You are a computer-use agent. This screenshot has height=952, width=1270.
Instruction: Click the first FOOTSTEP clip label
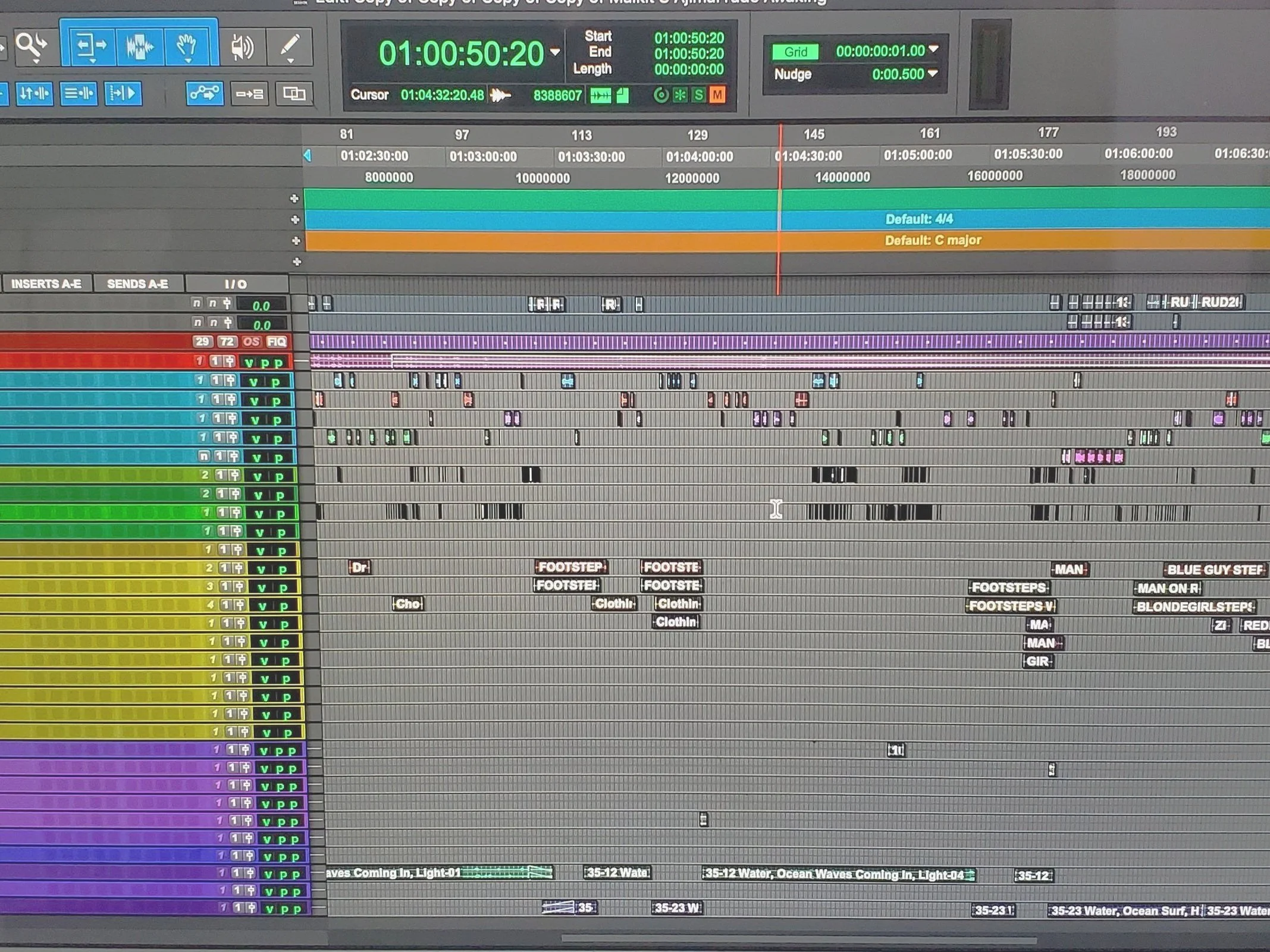tap(571, 567)
